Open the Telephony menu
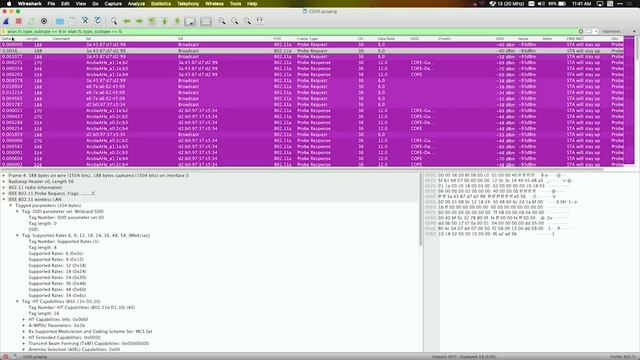 (x=188, y=4)
